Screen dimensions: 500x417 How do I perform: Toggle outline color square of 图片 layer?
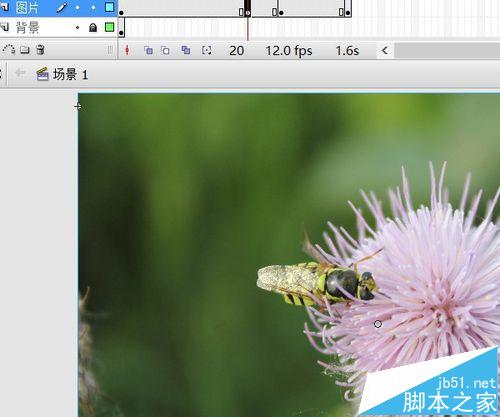[109, 7]
